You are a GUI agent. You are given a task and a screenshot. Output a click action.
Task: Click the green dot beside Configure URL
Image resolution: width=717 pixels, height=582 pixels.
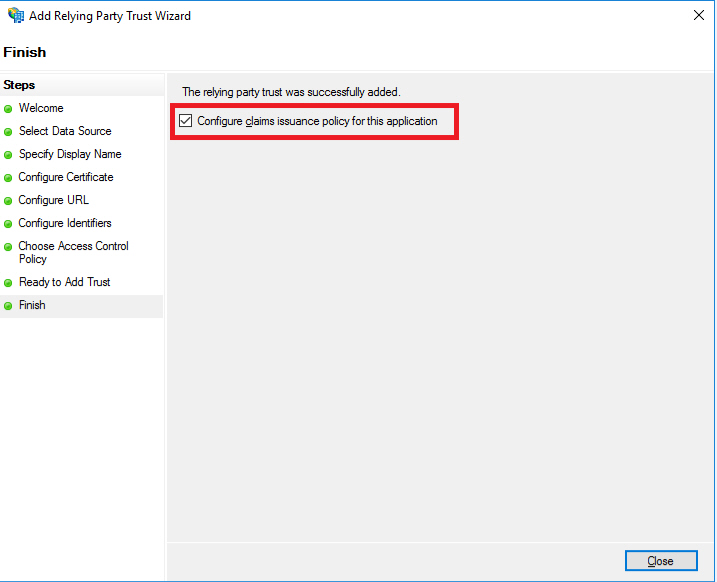[x=8, y=201]
